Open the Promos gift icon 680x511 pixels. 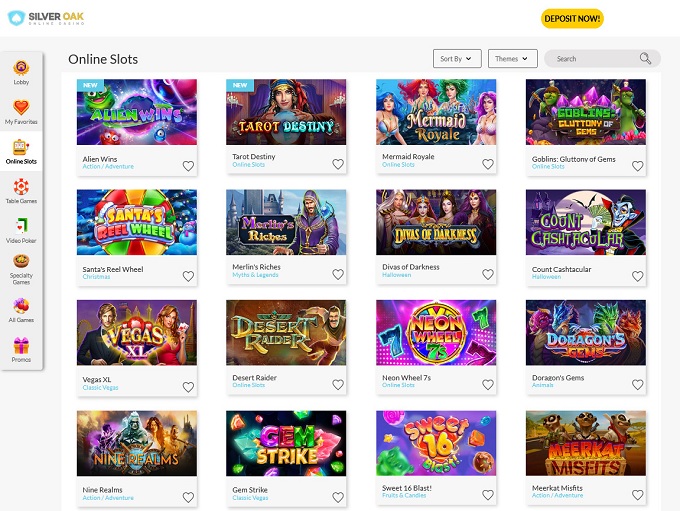(x=21, y=345)
